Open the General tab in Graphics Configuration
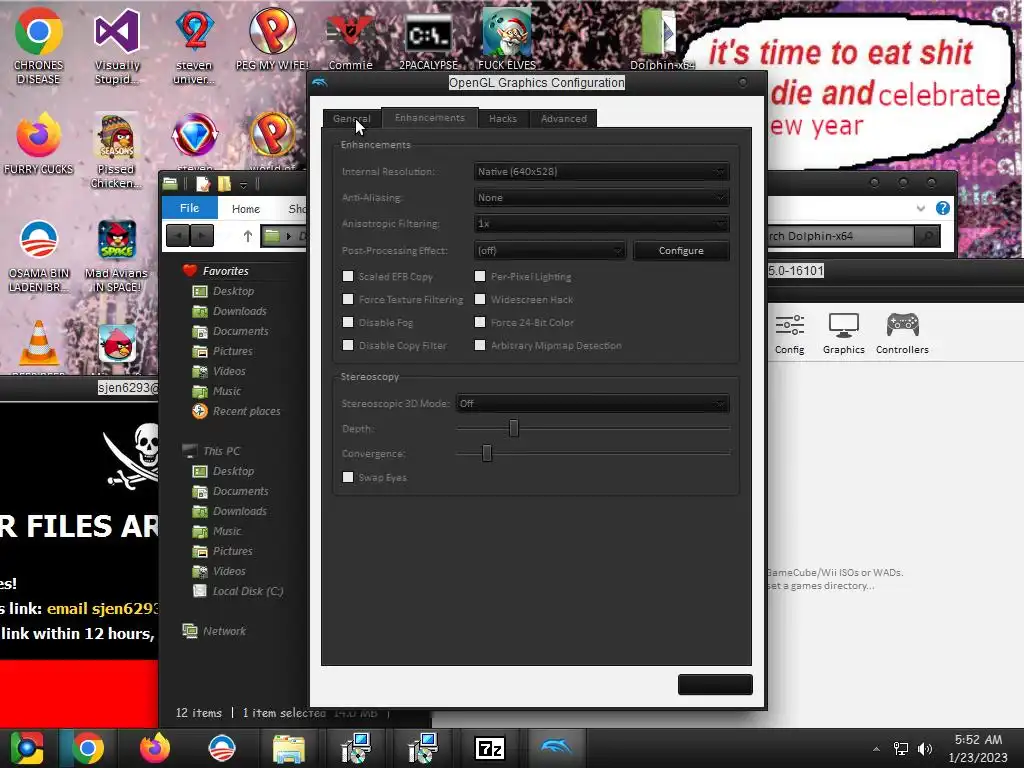The width and height of the screenshot is (1024, 768). coord(351,119)
